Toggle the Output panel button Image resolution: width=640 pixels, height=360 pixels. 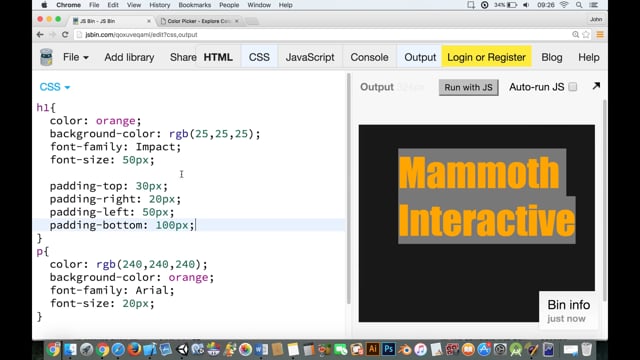(420, 57)
